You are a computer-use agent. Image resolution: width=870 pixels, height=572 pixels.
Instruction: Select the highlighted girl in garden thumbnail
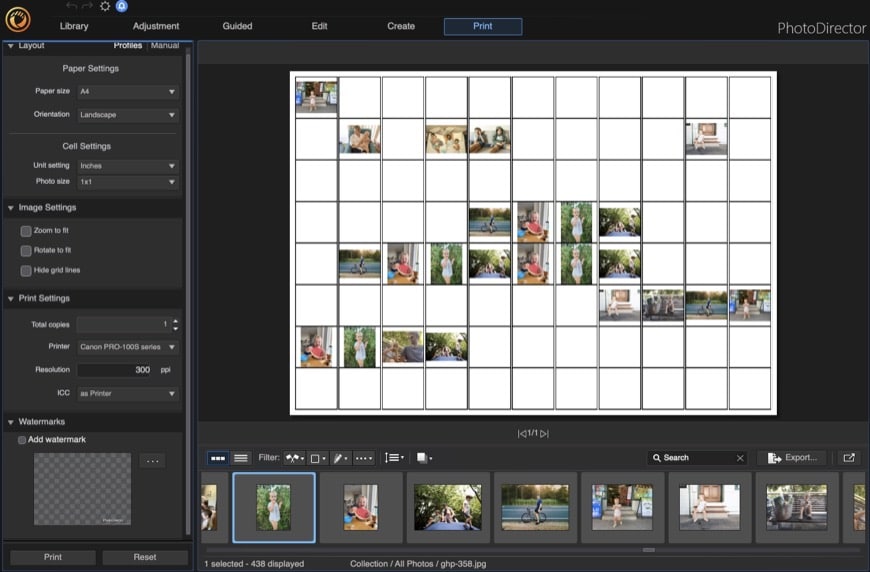click(x=274, y=507)
